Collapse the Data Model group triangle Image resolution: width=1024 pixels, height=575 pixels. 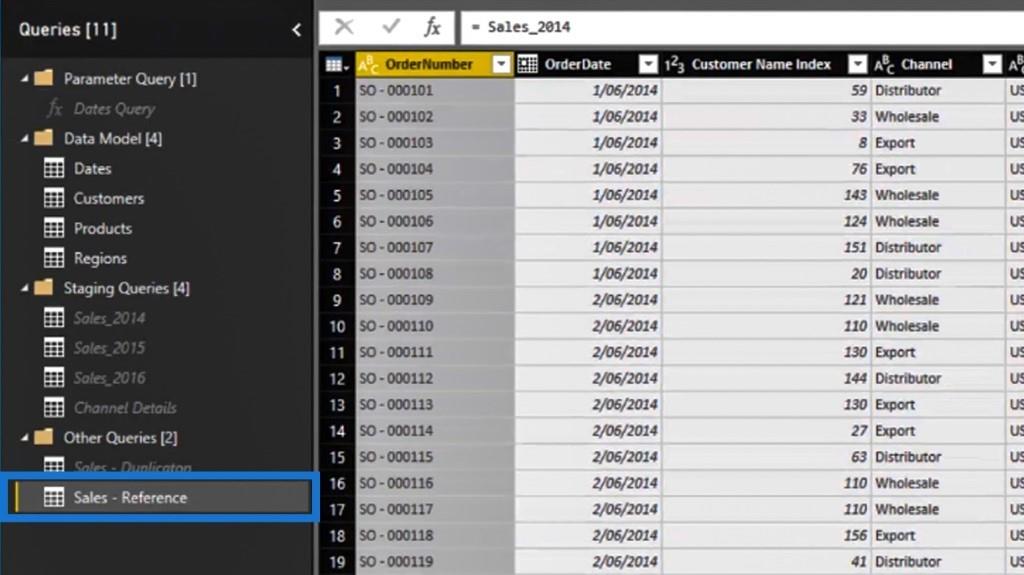pos(25,139)
